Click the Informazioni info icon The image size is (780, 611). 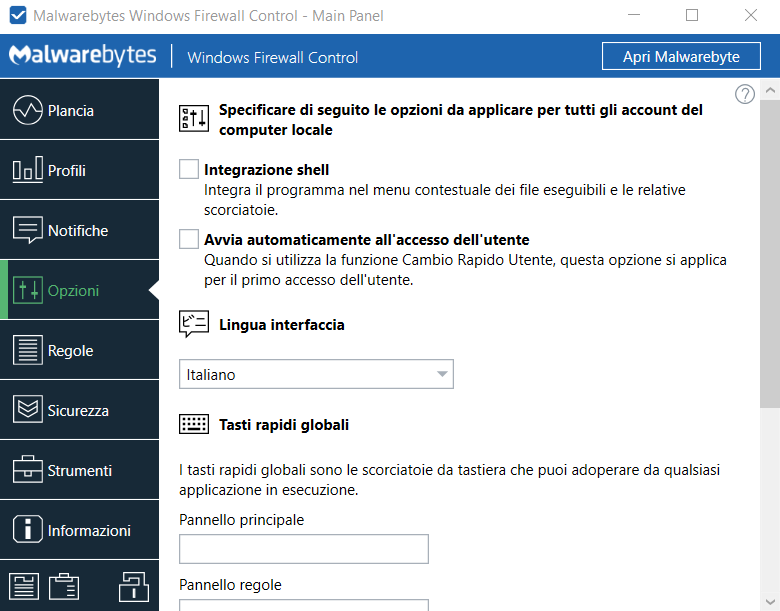[x=27, y=529]
